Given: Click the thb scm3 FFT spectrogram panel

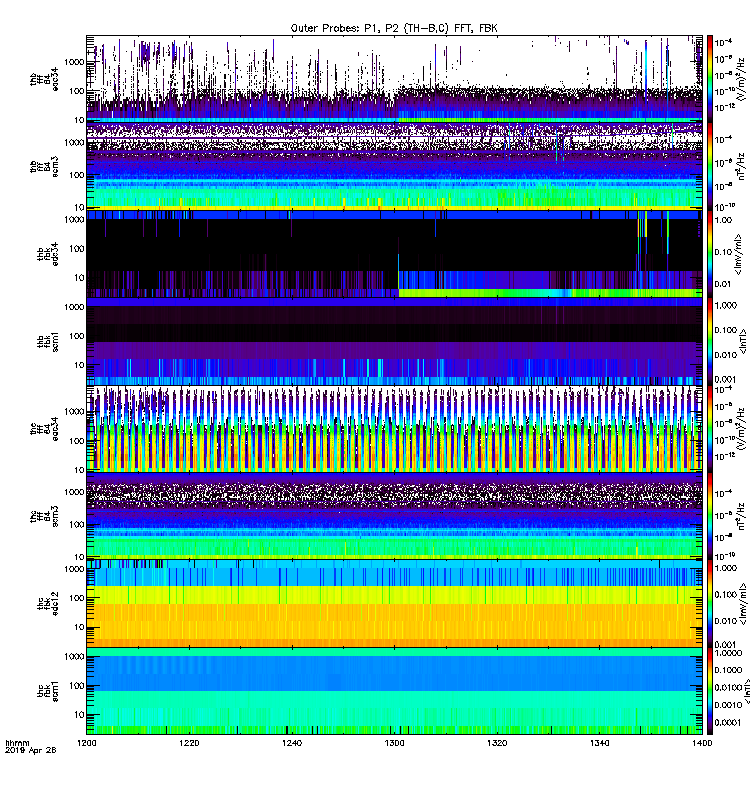Looking at the screenshot, I should click(x=394, y=166).
